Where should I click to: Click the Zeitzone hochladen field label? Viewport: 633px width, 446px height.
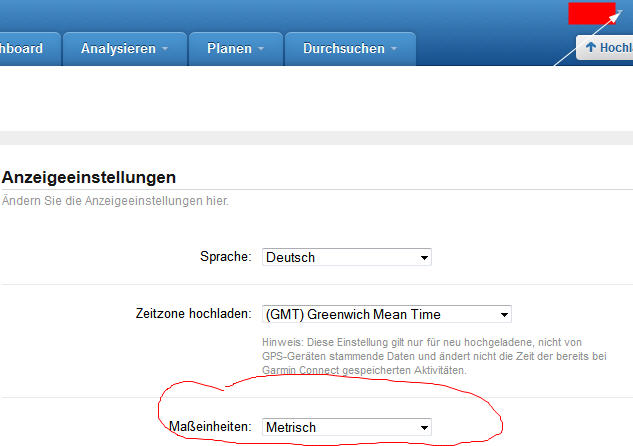click(x=191, y=314)
